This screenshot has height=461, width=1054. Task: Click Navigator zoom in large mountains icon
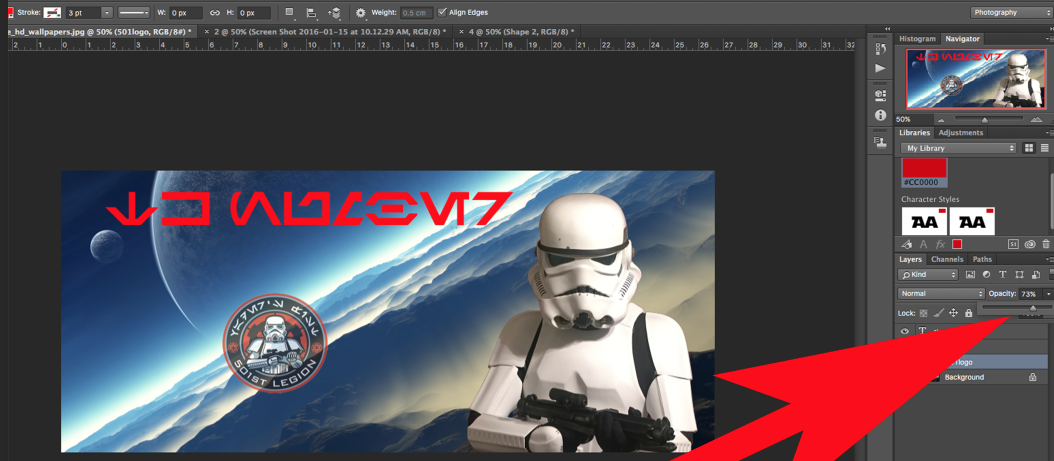point(1036,119)
